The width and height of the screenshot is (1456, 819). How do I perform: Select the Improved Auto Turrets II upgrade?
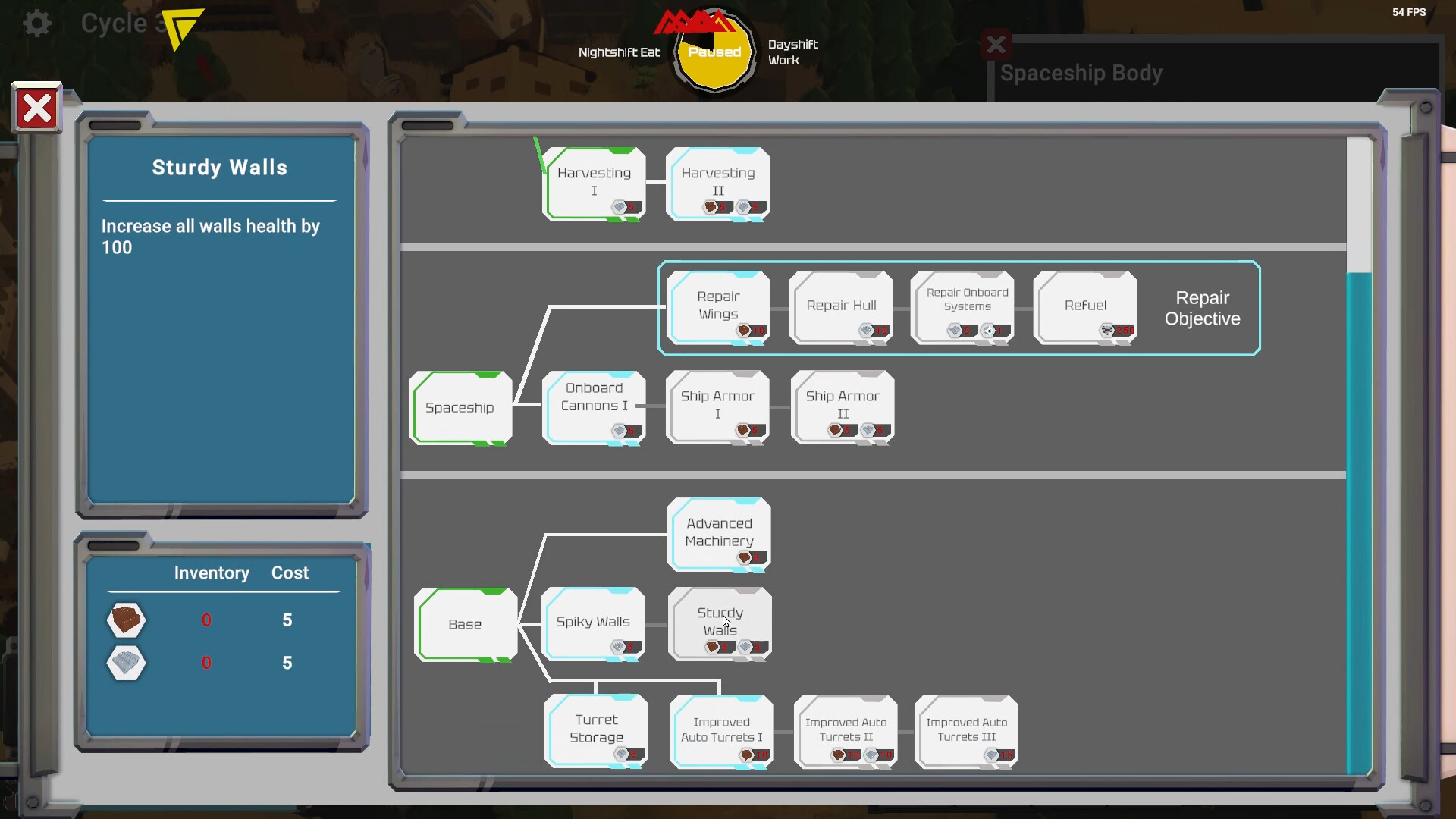(845, 728)
